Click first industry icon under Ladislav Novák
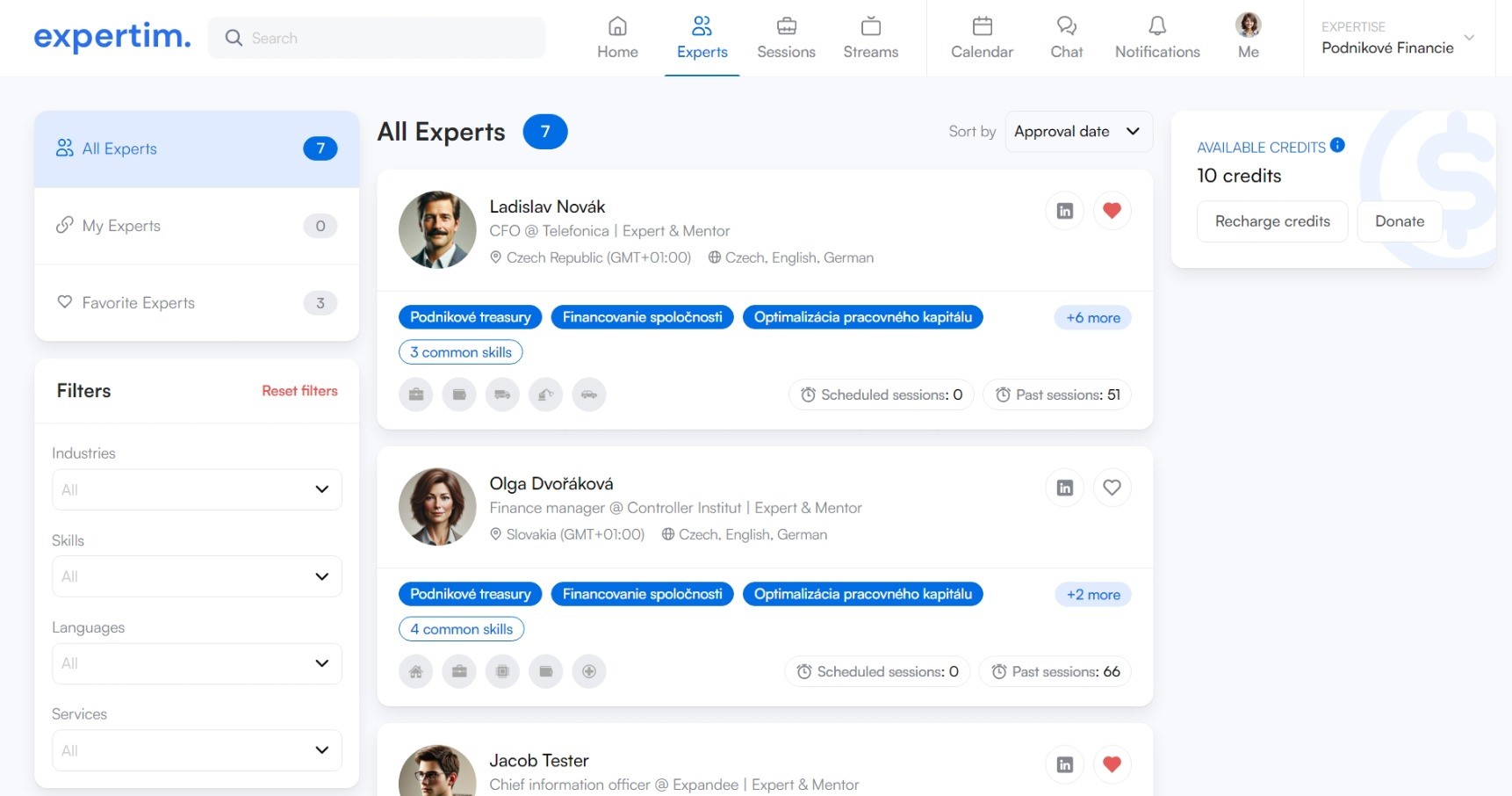 pyautogui.click(x=416, y=394)
